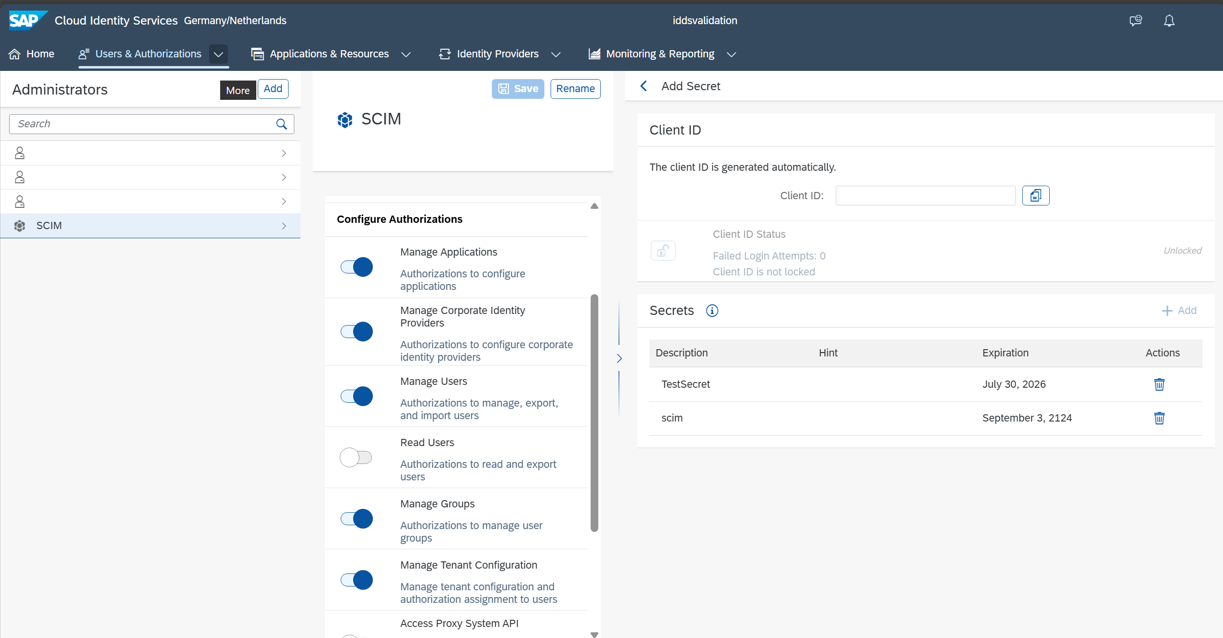Click the search magnifier in Administrators panel
Image resolution: width=1223 pixels, height=638 pixels.
(282, 123)
